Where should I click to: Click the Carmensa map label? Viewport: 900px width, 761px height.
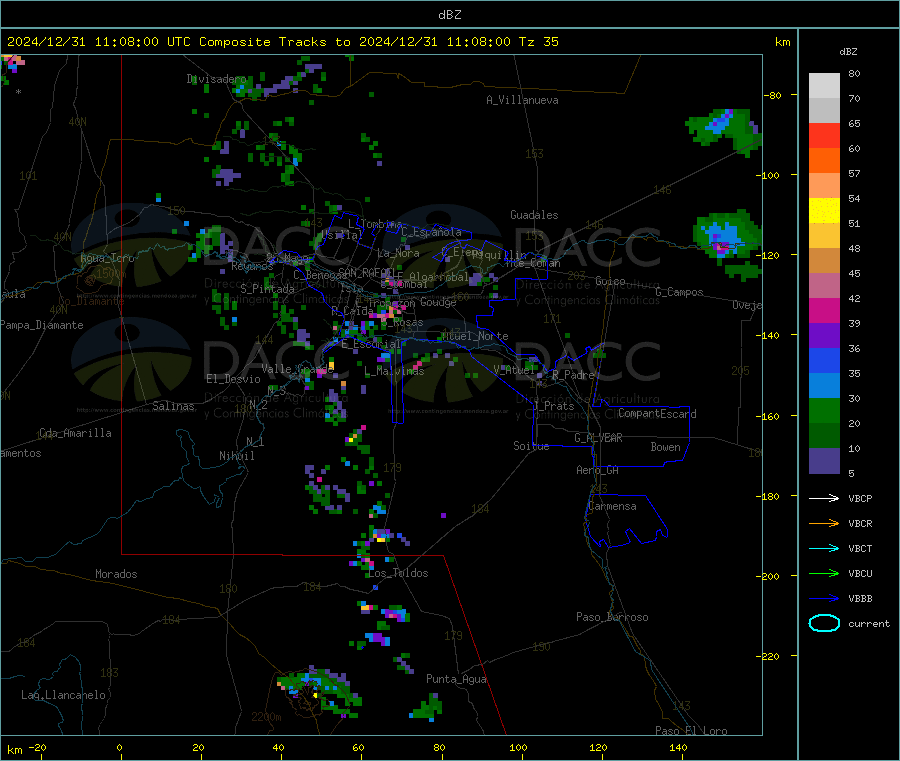[x=612, y=506]
